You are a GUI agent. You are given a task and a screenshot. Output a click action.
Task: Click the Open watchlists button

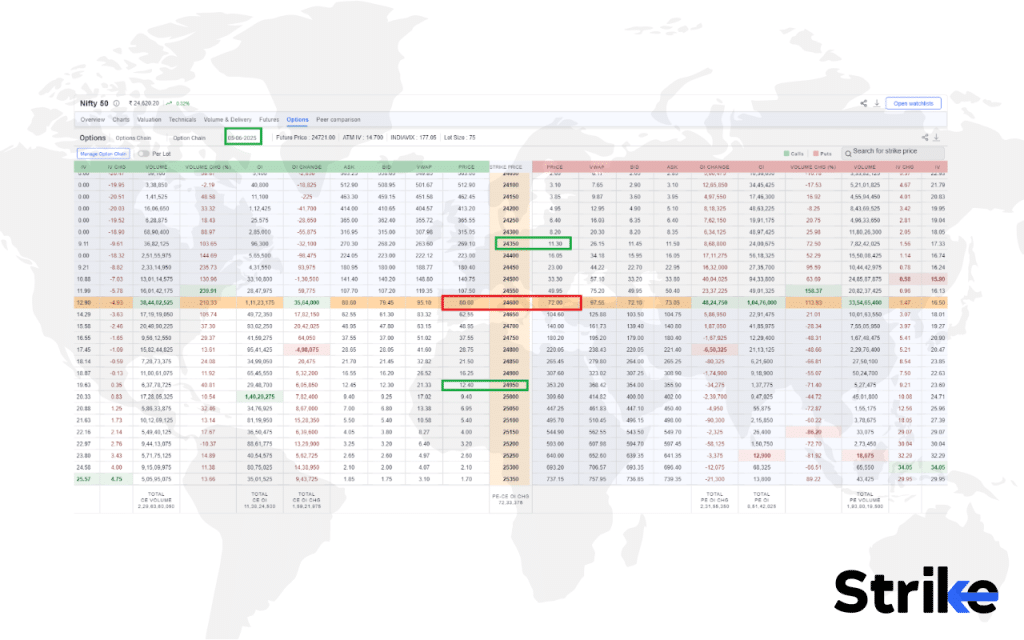(913, 103)
